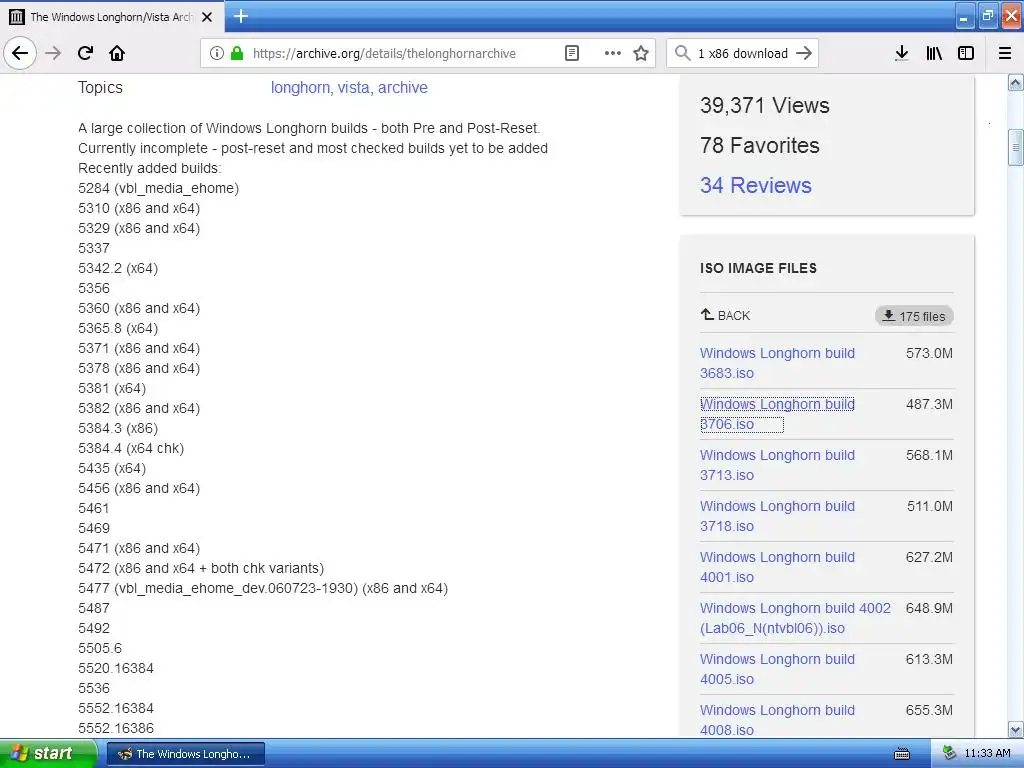Reload the current page
1024x768 pixels.
(85, 53)
